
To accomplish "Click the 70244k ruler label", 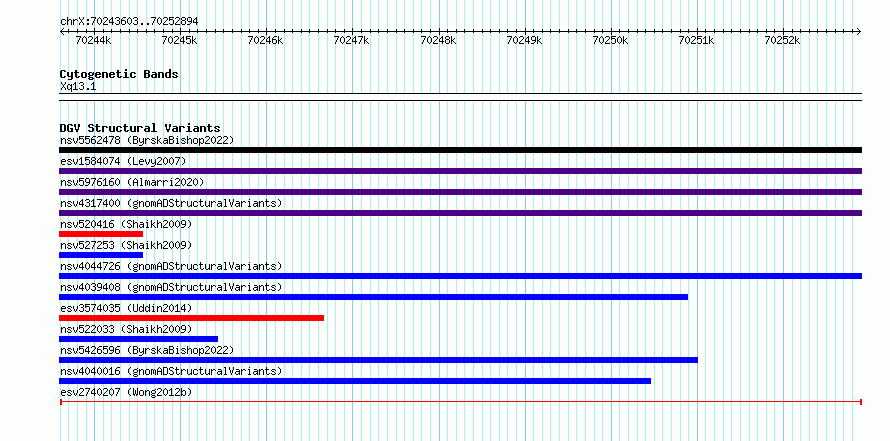I will coord(93,40).
